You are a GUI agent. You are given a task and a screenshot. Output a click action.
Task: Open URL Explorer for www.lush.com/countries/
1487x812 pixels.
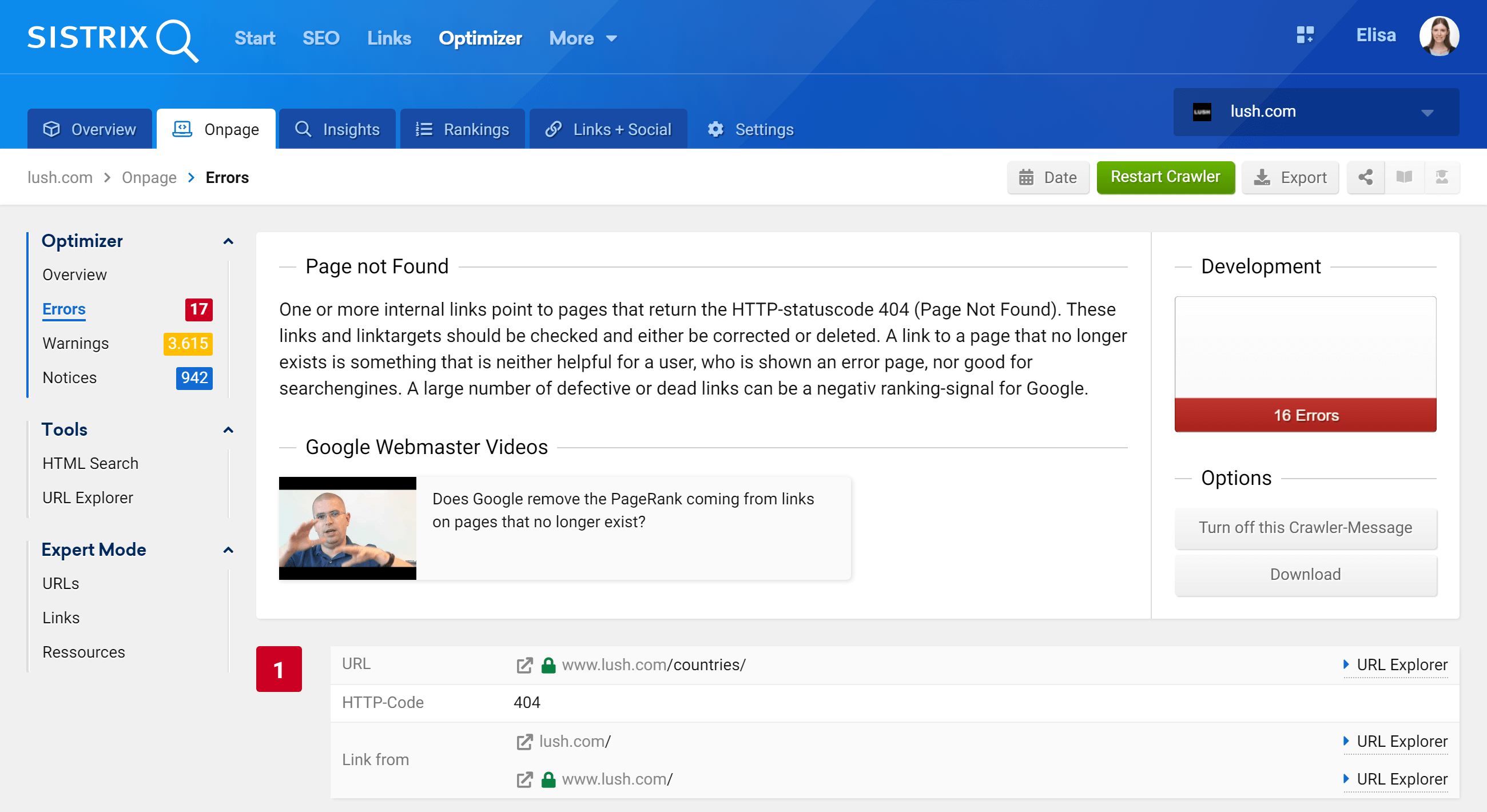[1395, 665]
